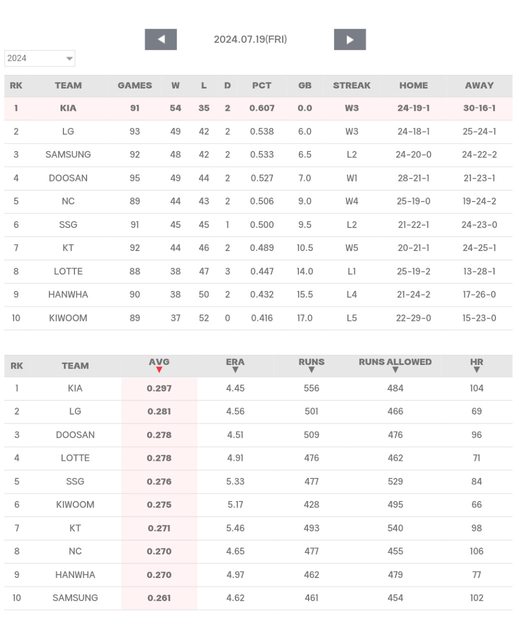Select DOOSAN in the stats table
This screenshot has width=519, height=640.
click(75, 435)
